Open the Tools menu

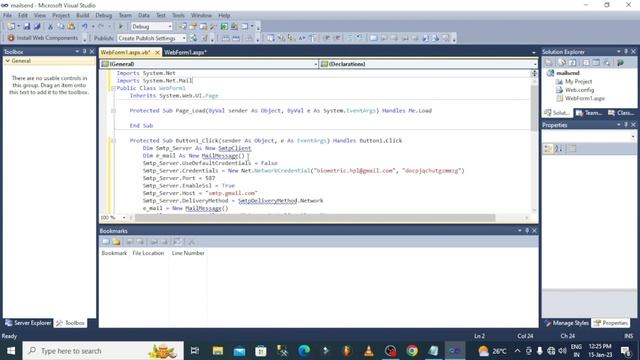click(x=178, y=16)
